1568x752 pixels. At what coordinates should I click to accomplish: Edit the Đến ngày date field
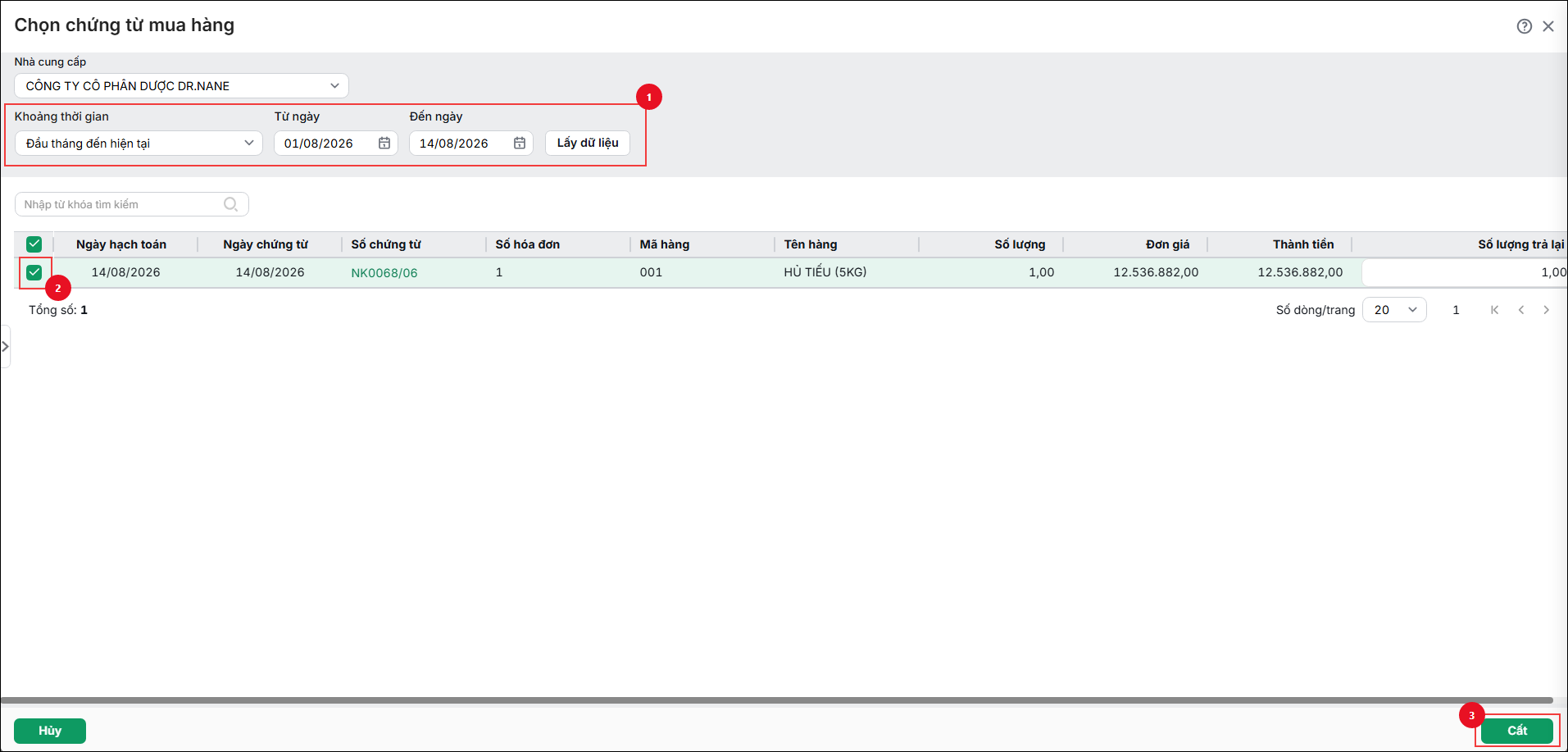tap(470, 144)
